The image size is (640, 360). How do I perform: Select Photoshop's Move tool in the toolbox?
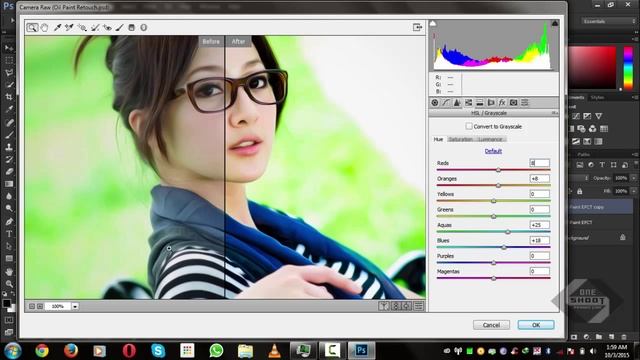click(9, 48)
